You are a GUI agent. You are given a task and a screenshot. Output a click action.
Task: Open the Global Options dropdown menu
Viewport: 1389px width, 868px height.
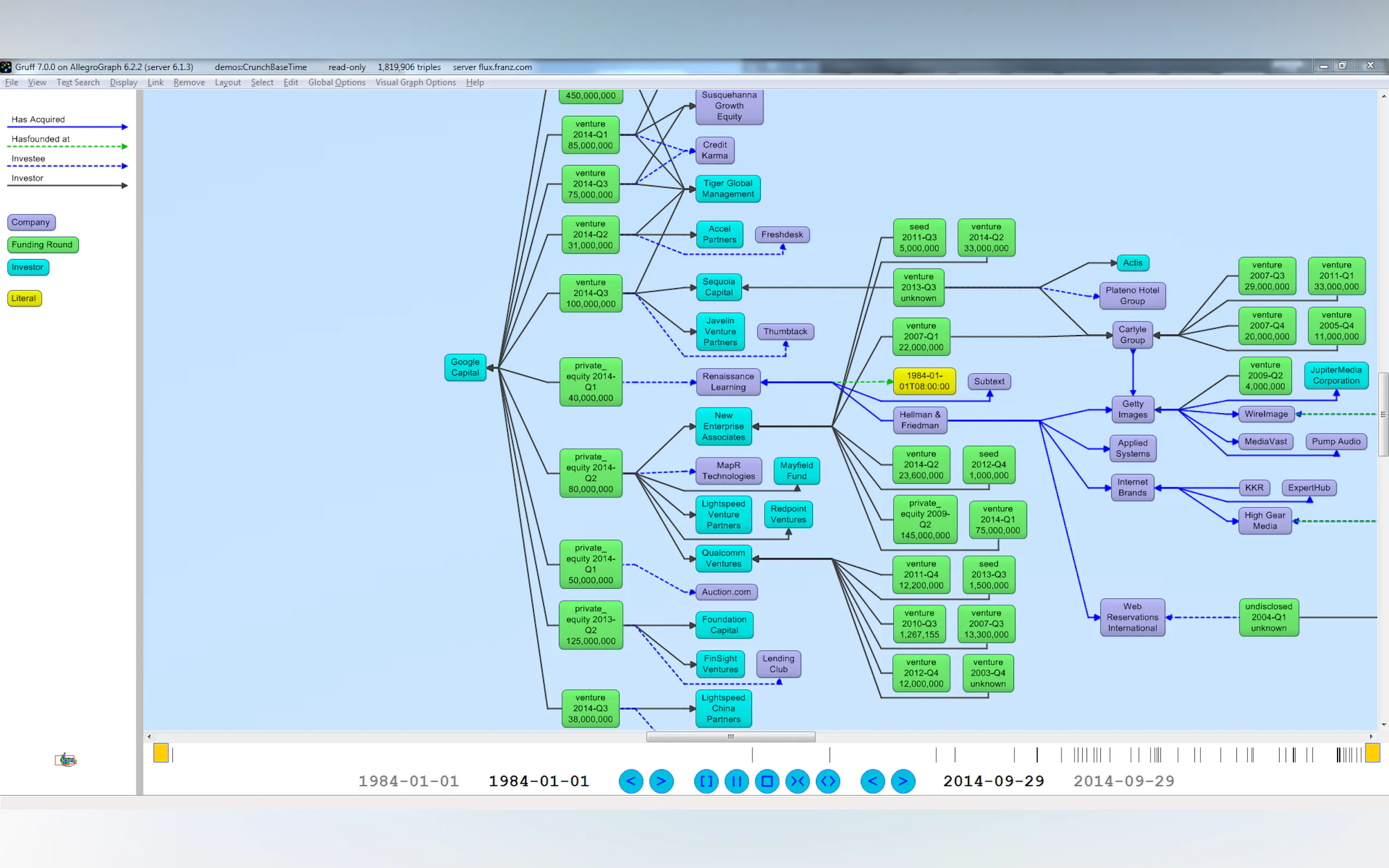(336, 83)
